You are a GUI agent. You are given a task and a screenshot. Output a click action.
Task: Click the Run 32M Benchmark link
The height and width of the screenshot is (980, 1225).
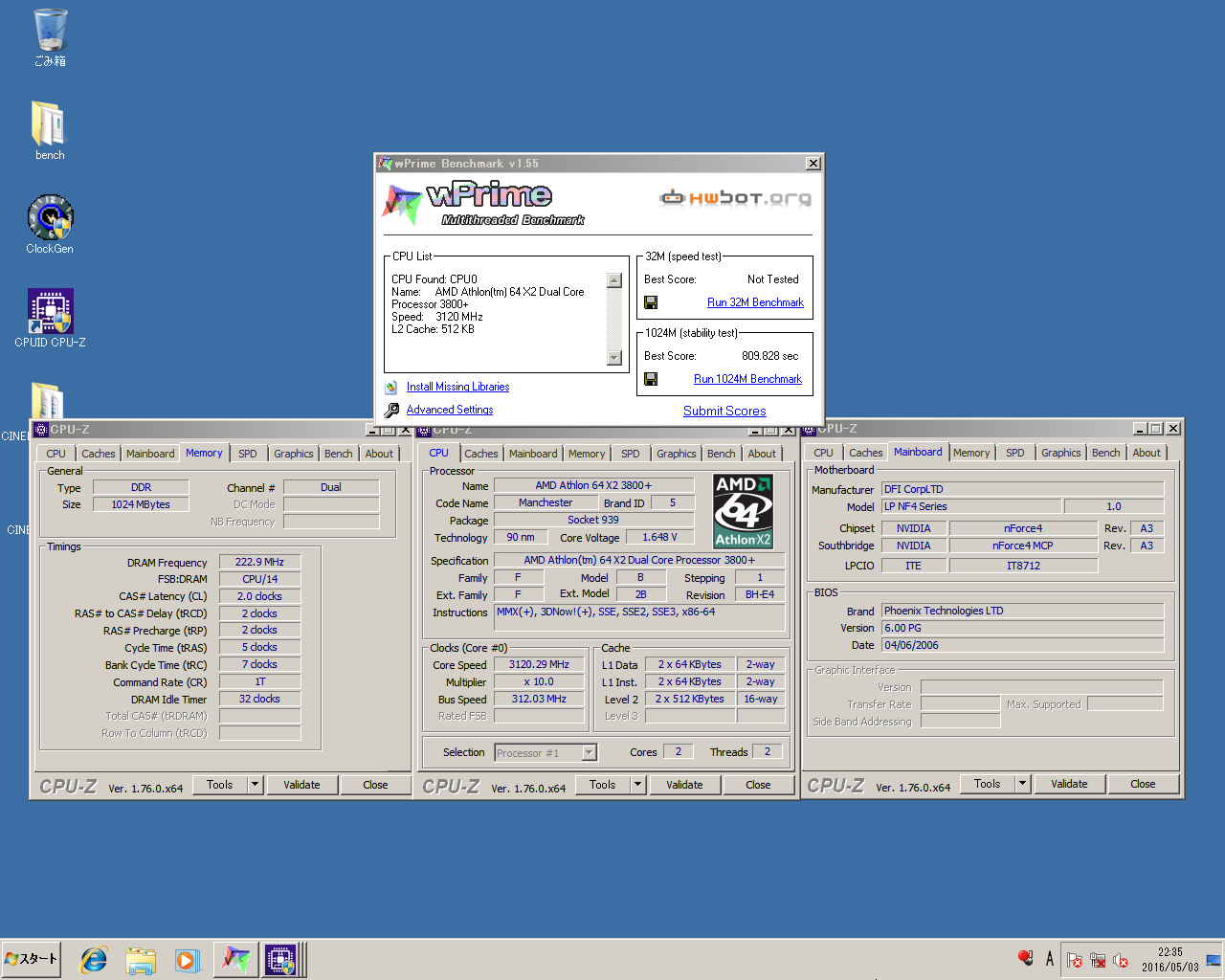[755, 302]
